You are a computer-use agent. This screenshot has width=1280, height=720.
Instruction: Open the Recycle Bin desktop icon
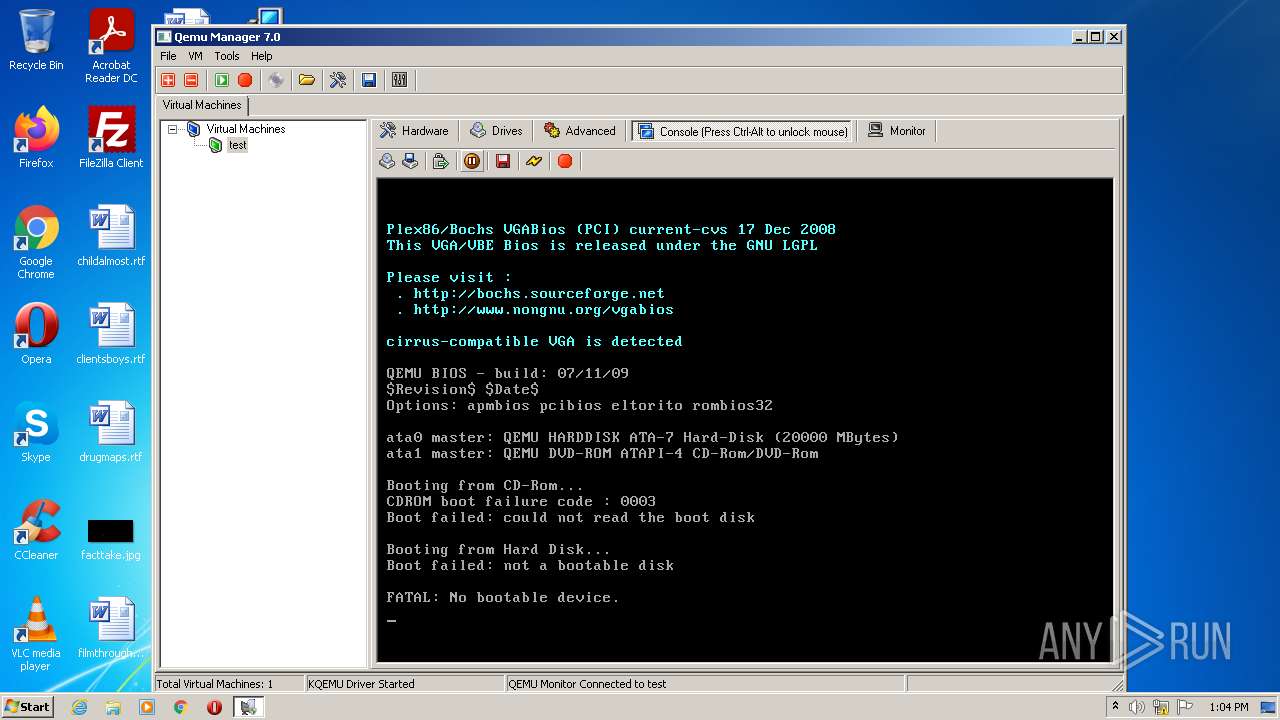click(x=36, y=40)
